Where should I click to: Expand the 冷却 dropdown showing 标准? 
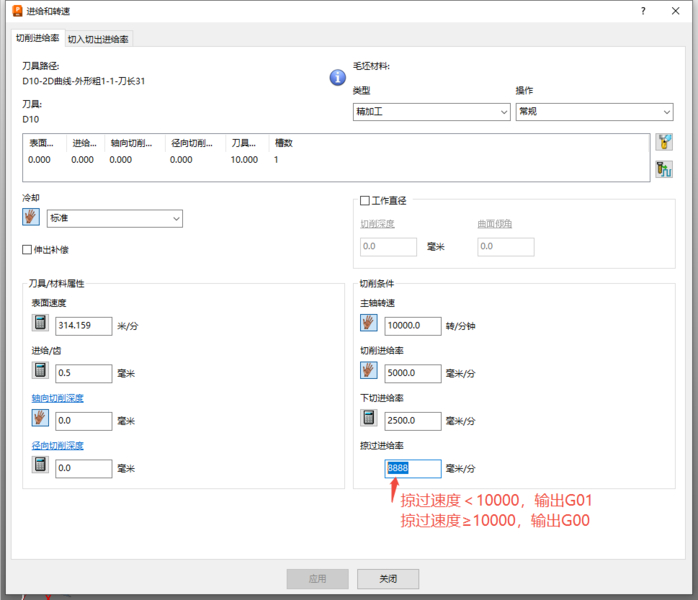(x=114, y=218)
